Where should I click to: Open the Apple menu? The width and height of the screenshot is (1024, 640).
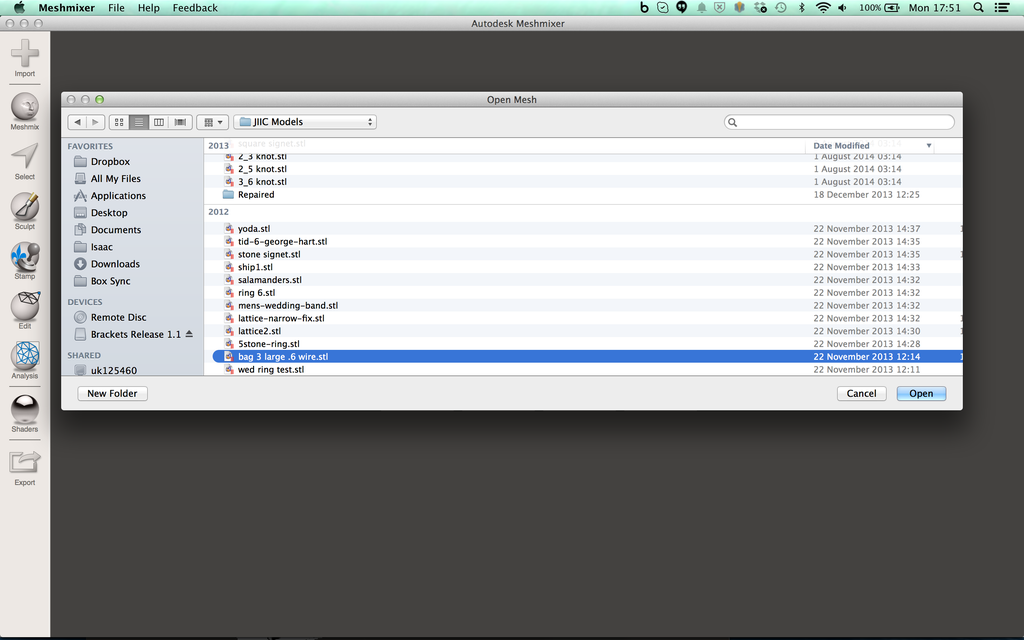[x=19, y=8]
